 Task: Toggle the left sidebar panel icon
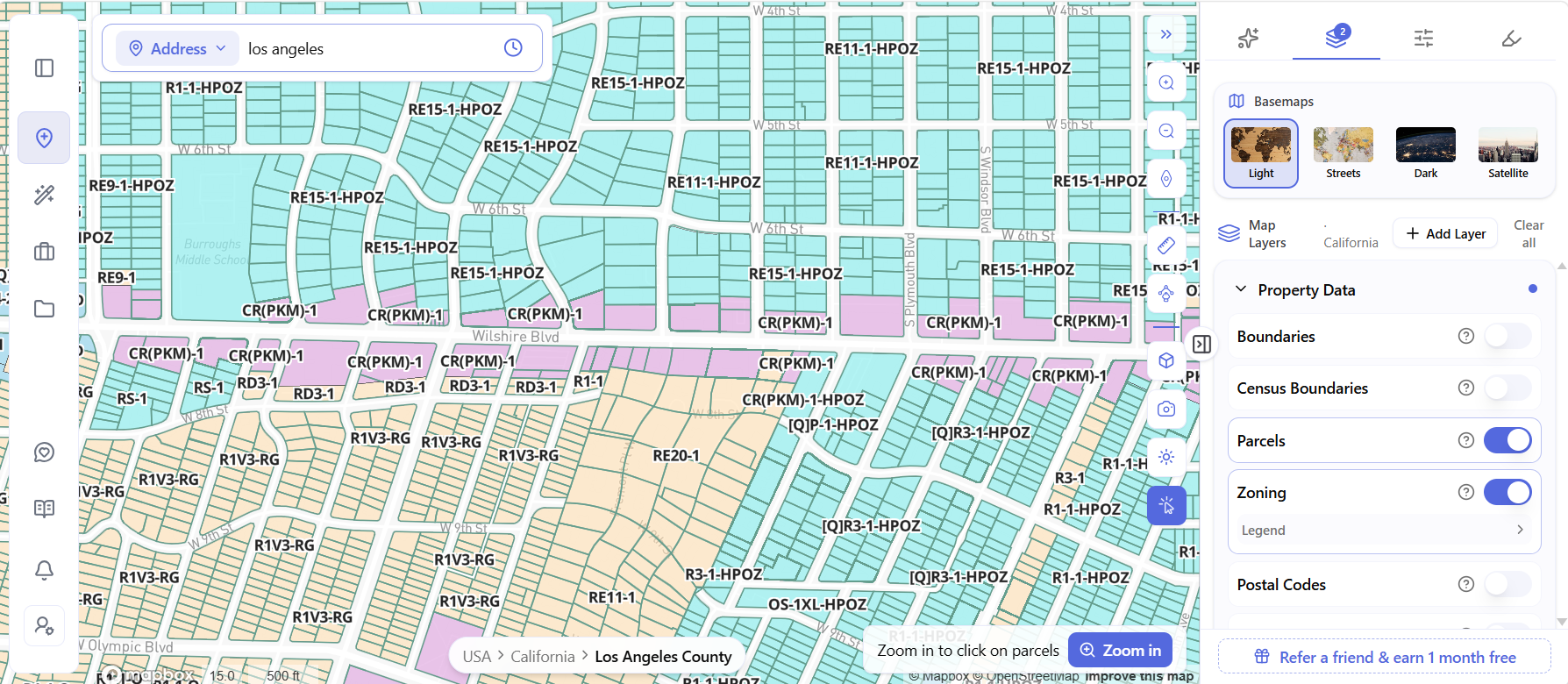(44, 68)
